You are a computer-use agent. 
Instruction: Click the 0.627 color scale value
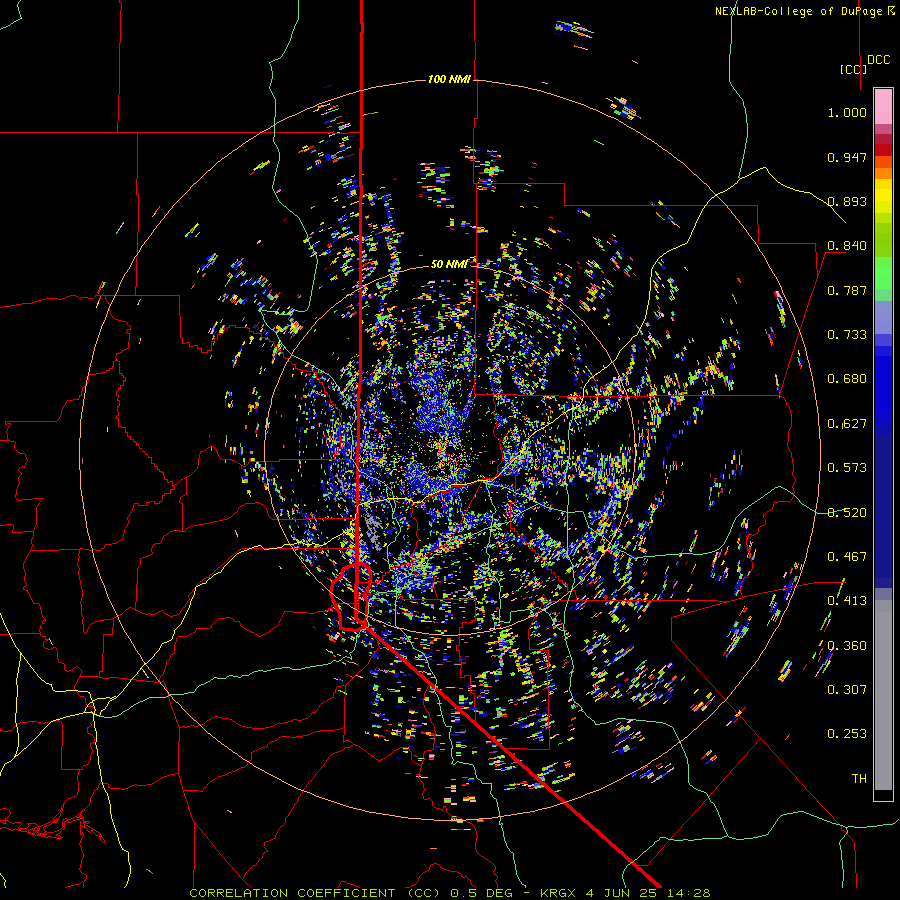847,424
